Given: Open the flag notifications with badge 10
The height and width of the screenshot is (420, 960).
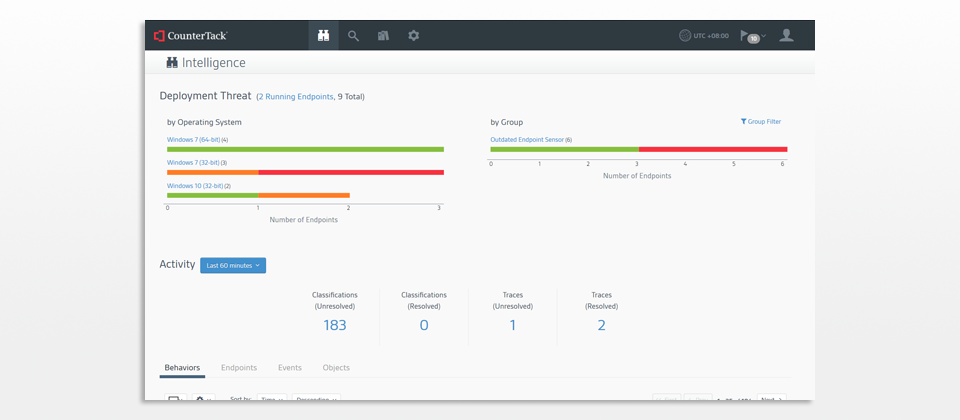Looking at the screenshot, I should tap(751, 36).
